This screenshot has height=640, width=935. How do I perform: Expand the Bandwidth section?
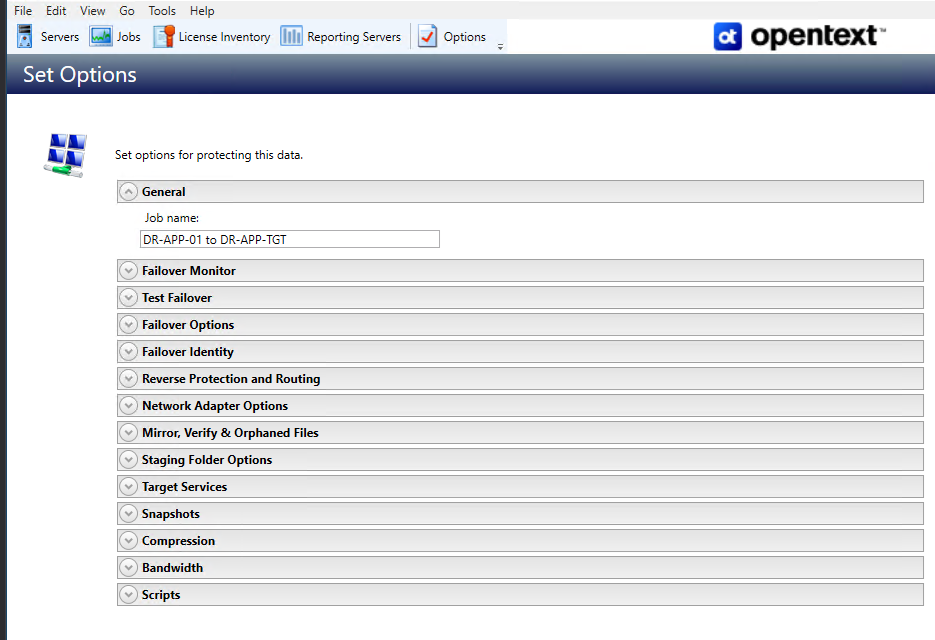128,568
